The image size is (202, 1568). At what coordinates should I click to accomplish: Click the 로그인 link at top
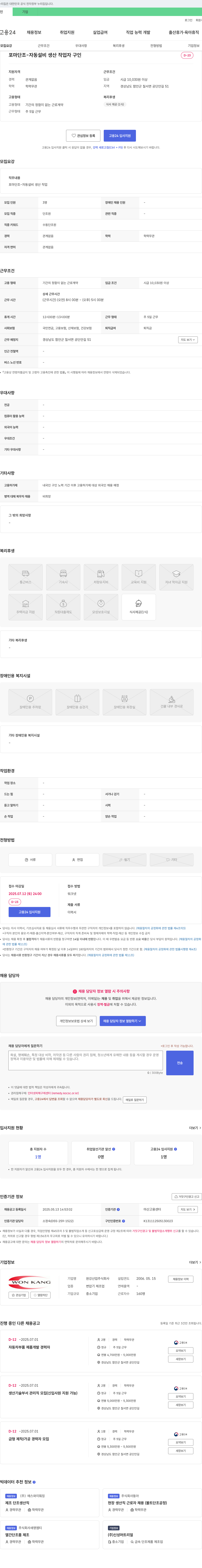189,20
